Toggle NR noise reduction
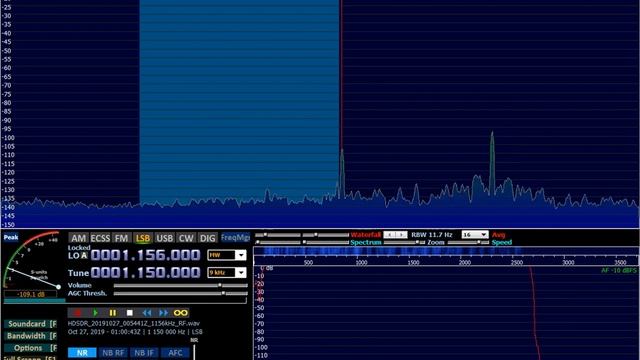The image size is (640, 360). (82, 353)
